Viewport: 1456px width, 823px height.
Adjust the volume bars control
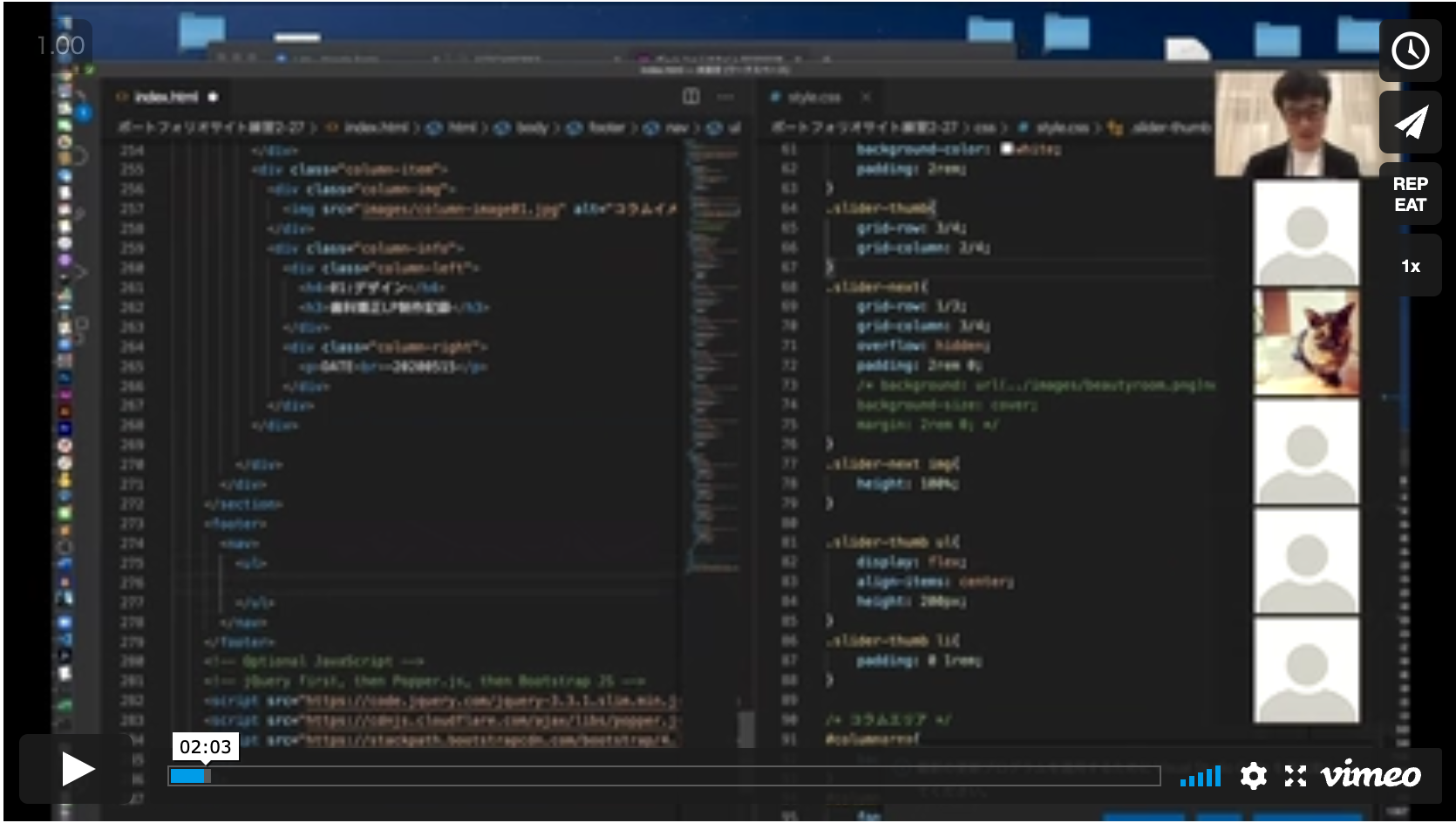1201,775
